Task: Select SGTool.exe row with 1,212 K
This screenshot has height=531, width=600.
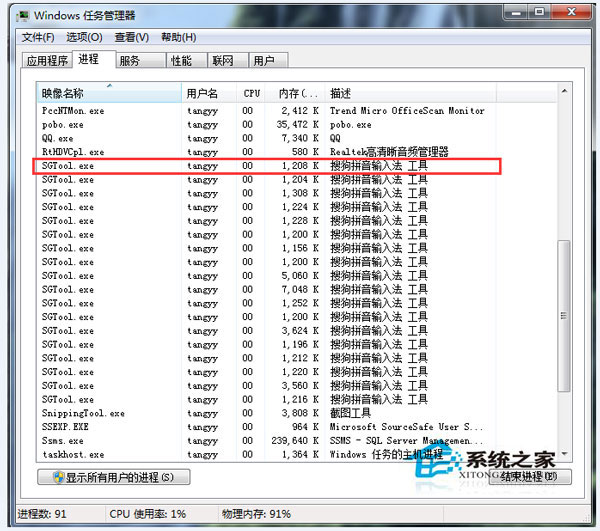Action: click(x=267, y=358)
